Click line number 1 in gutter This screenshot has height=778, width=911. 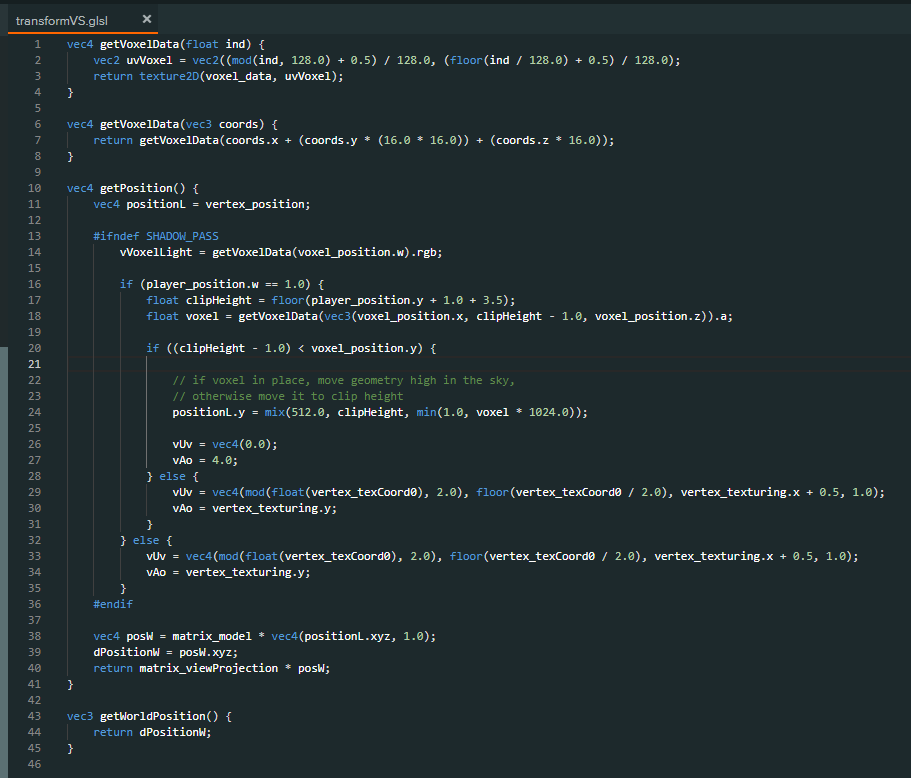click(x=38, y=44)
